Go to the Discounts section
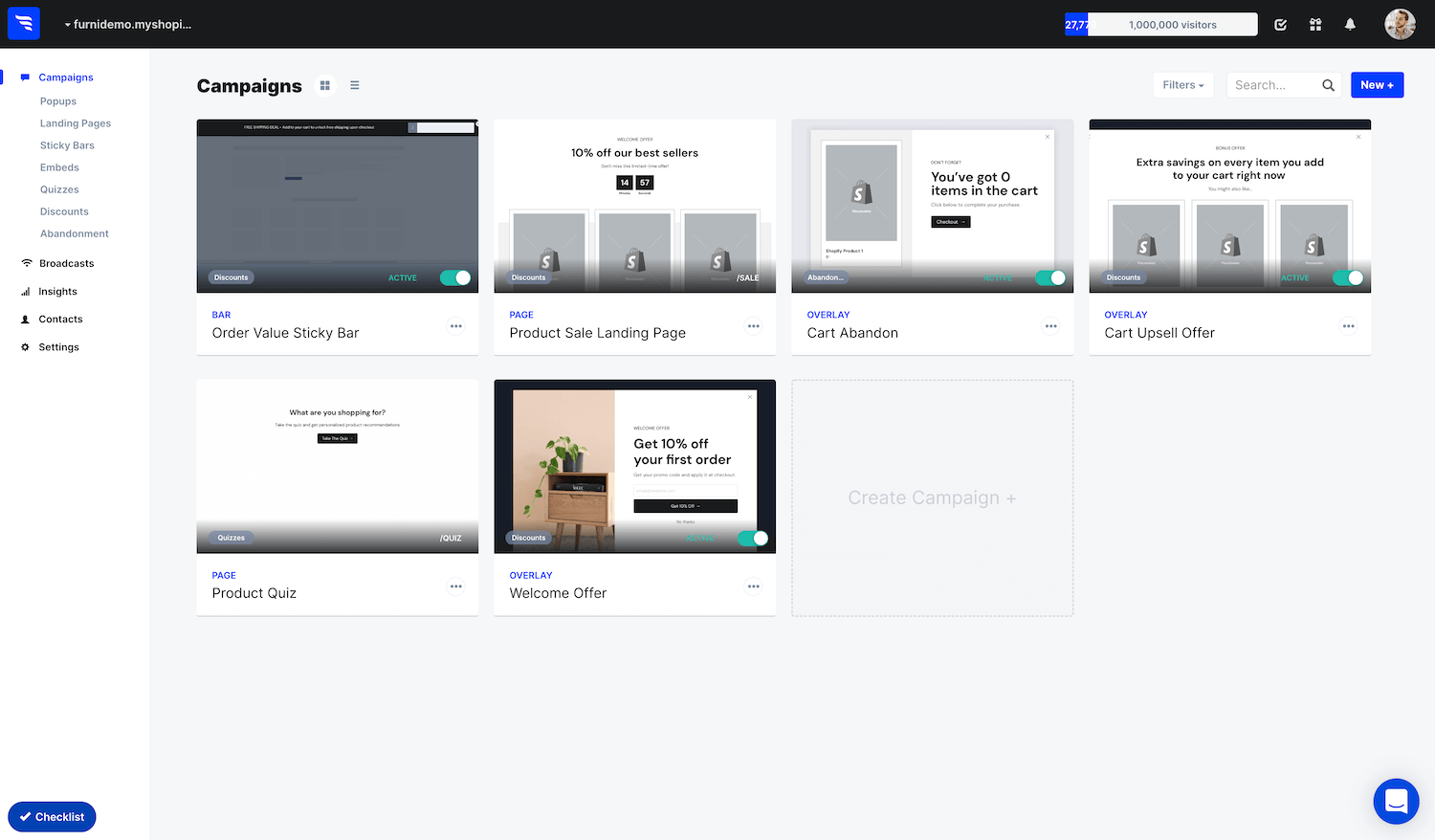 click(x=63, y=211)
